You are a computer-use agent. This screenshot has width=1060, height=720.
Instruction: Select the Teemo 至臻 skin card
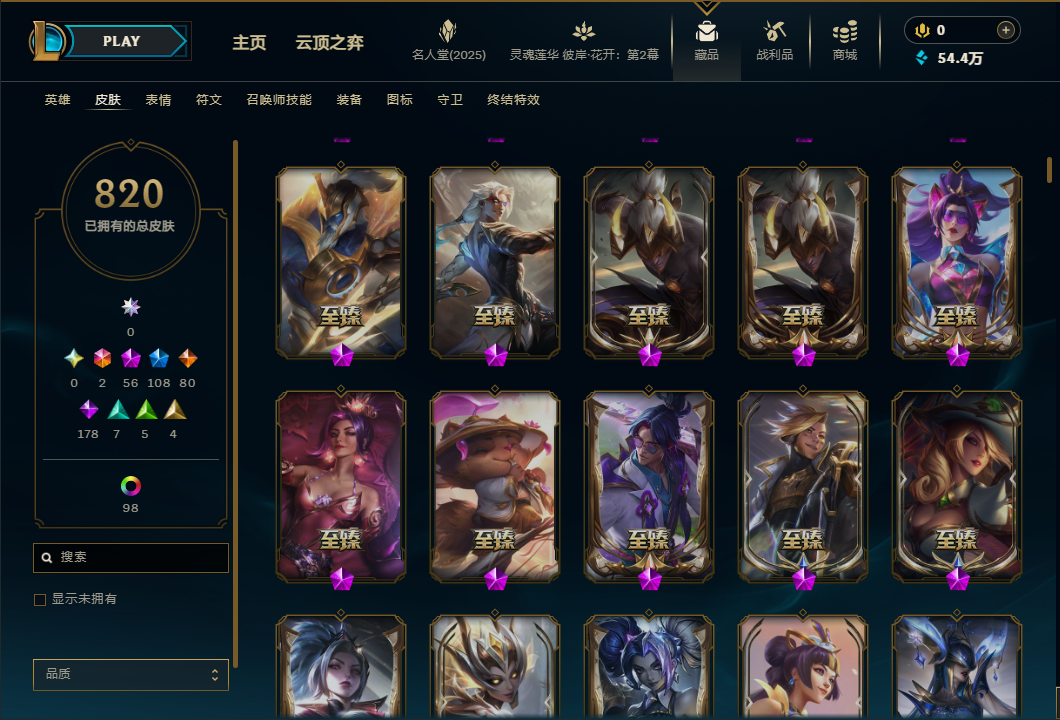[495, 486]
